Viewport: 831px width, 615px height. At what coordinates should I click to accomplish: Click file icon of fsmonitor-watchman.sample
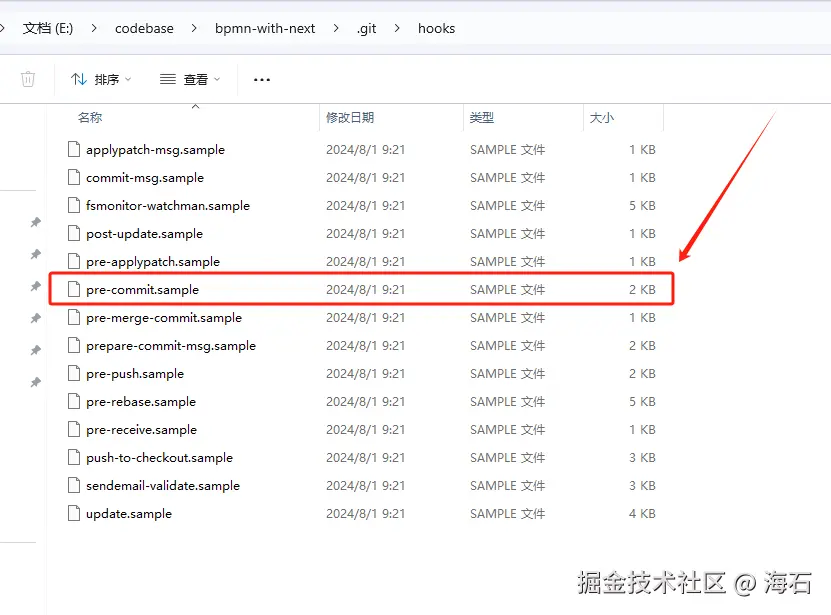(74, 205)
